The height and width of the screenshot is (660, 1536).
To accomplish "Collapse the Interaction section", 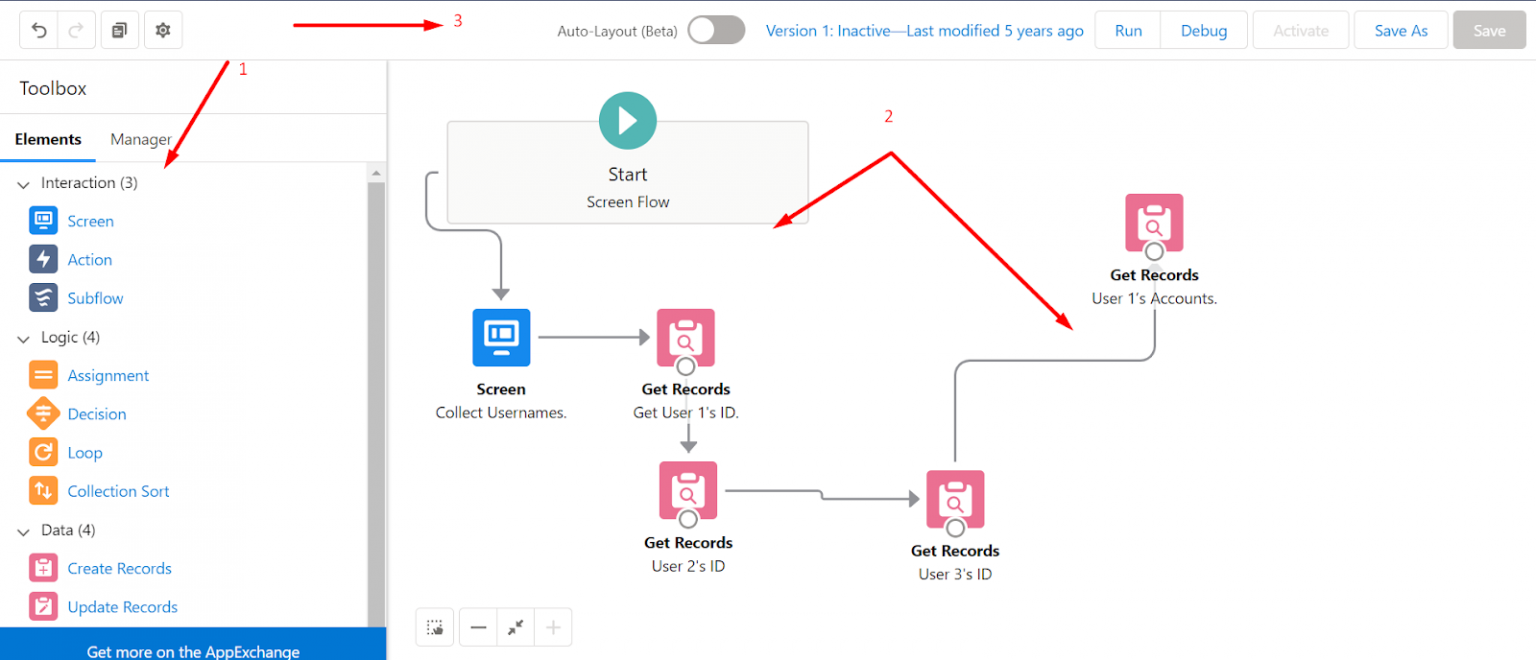I will click(x=22, y=183).
